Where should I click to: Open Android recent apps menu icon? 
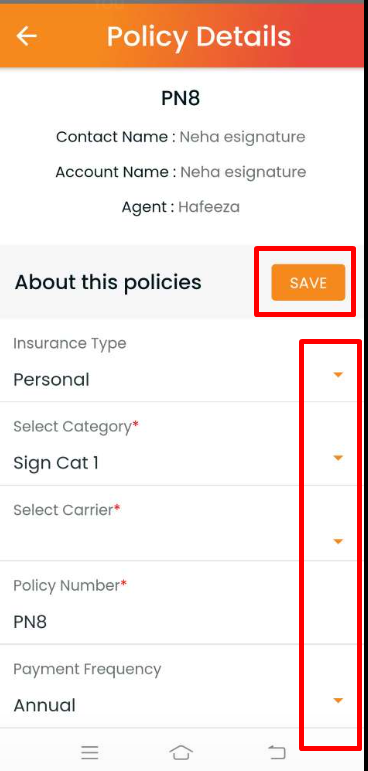click(90, 752)
